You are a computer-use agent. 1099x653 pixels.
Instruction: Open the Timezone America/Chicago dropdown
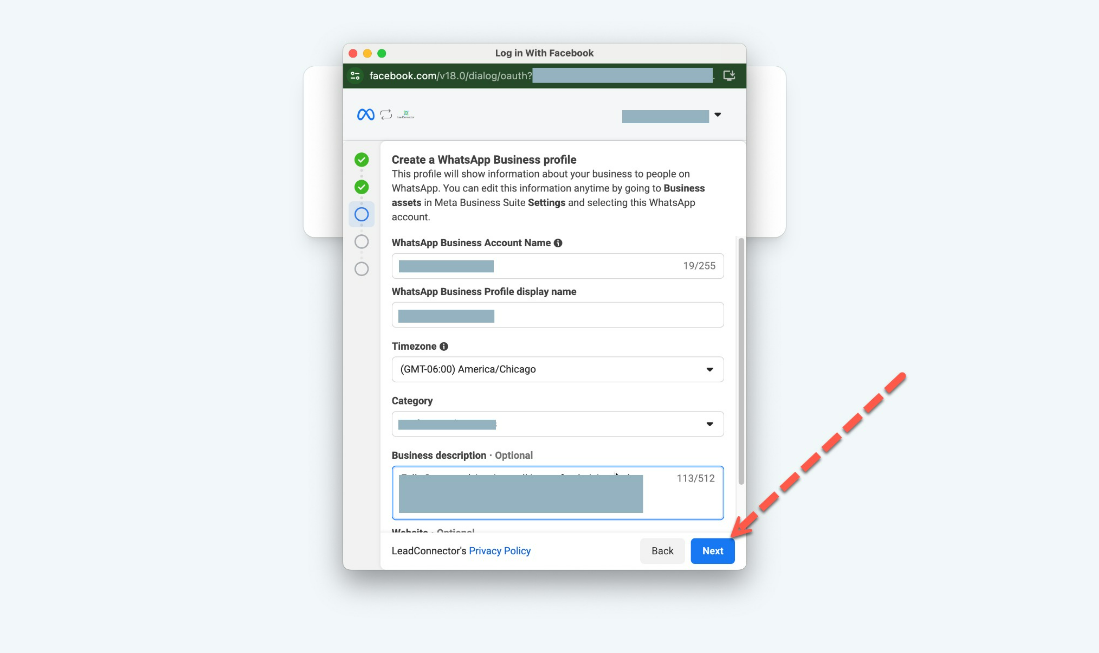557,369
